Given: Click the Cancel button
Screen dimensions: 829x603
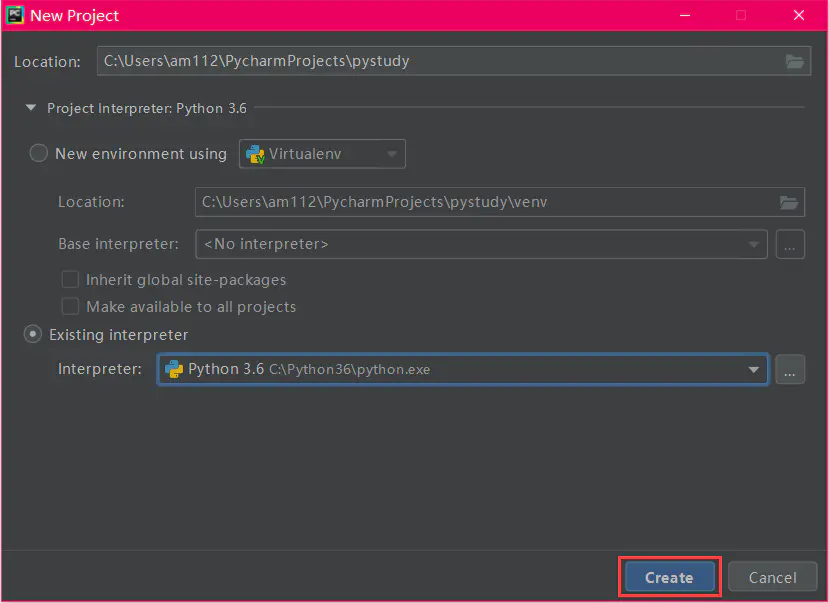Looking at the screenshot, I should coord(772,577).
